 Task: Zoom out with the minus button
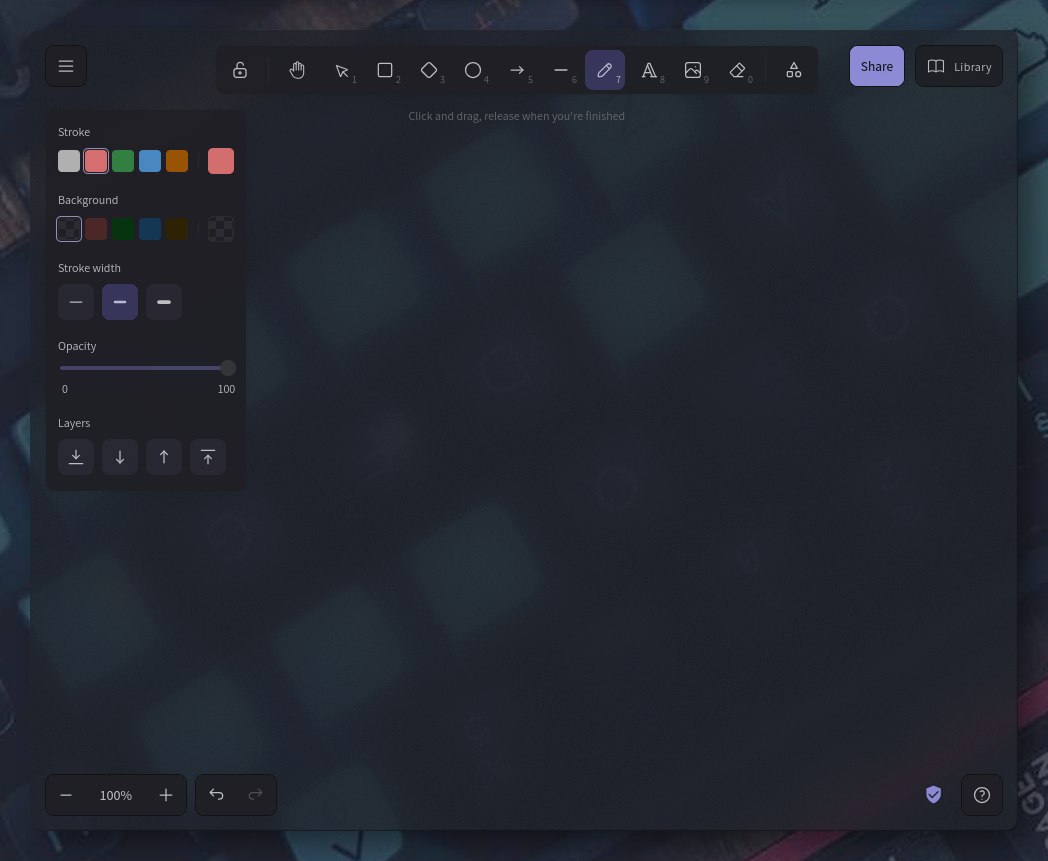tap(66, 795)
